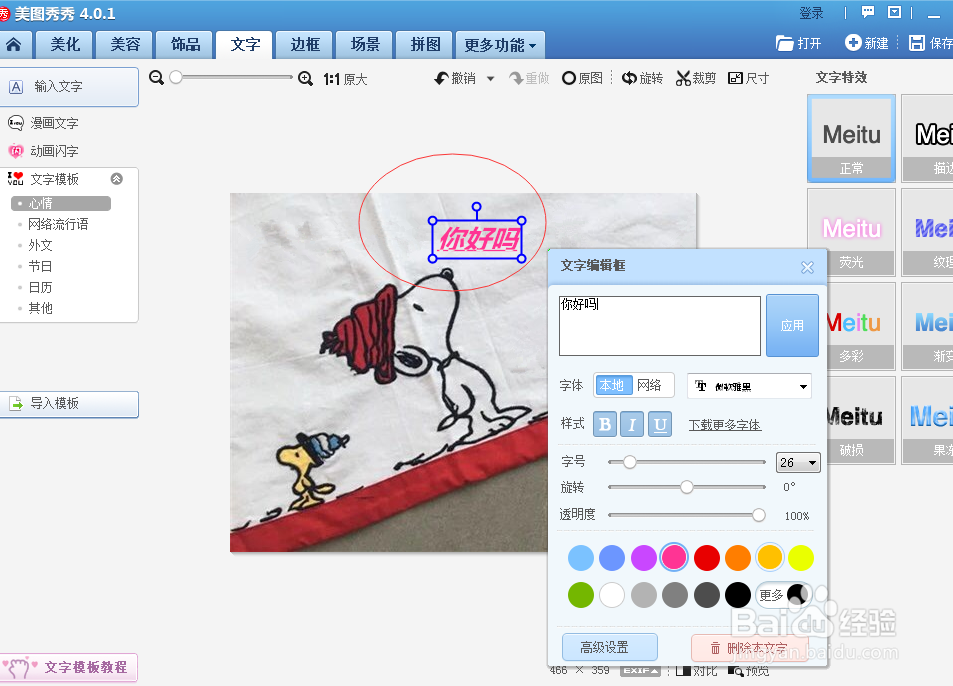Screen dimensions: 953x686
Task: Select the 其他 template category
Action: click(40, 308)
